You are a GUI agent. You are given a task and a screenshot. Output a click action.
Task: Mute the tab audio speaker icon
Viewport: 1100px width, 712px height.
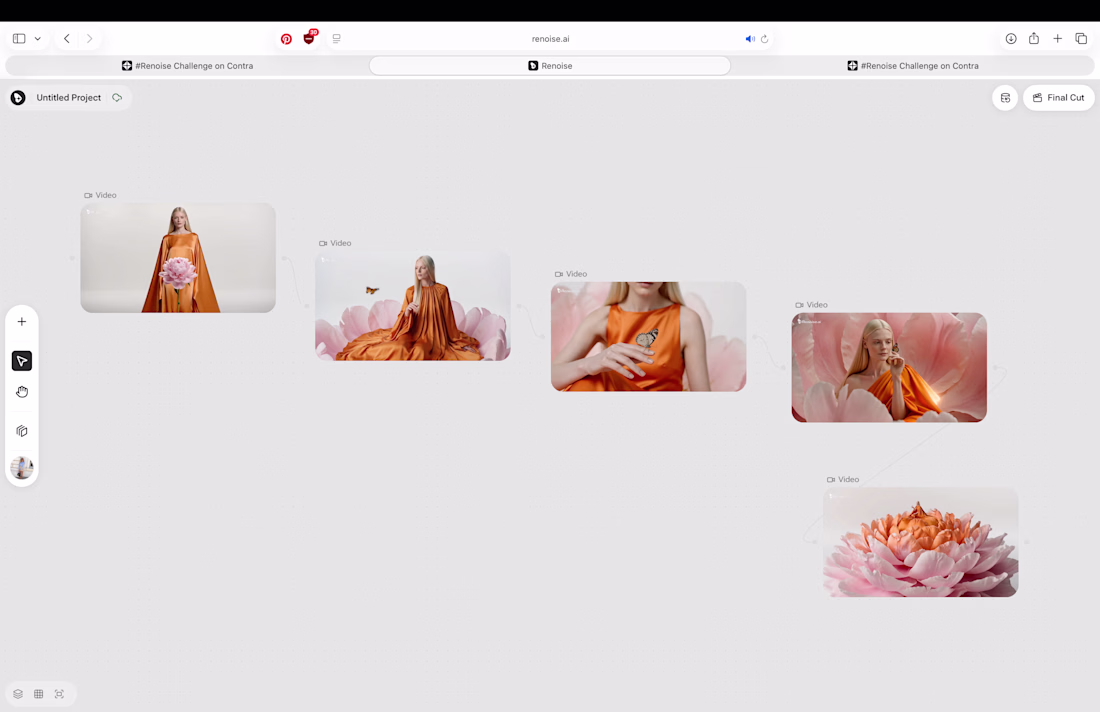750,39
